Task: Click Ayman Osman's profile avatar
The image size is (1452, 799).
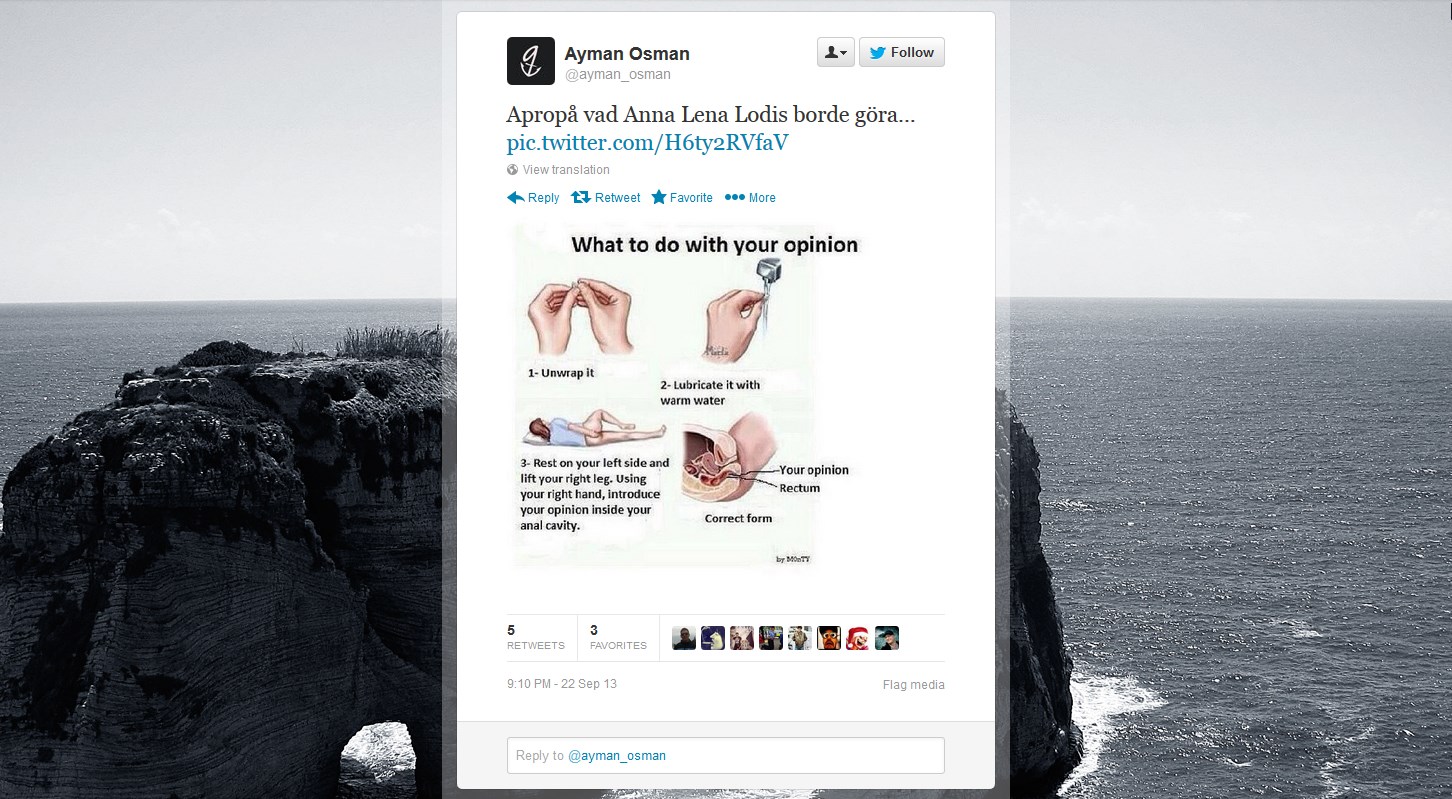Action: point(530,61)
